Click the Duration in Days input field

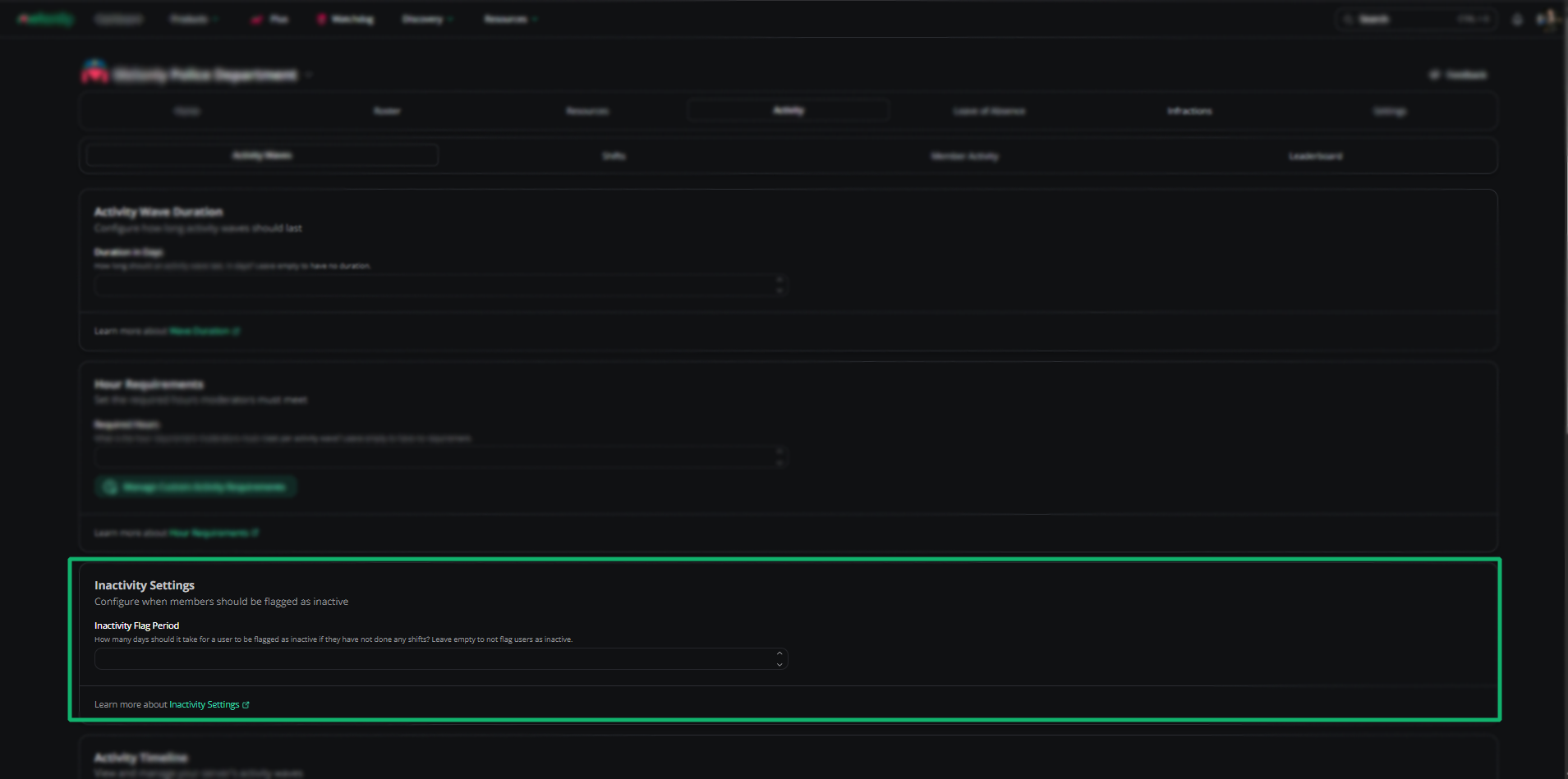441,285
